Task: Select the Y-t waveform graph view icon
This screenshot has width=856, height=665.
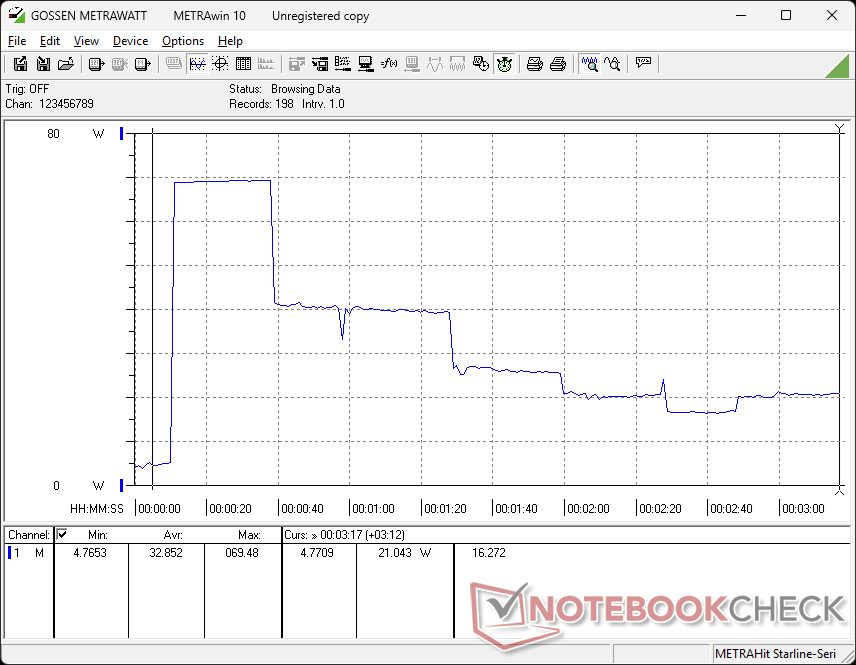Action: point(197,64)
